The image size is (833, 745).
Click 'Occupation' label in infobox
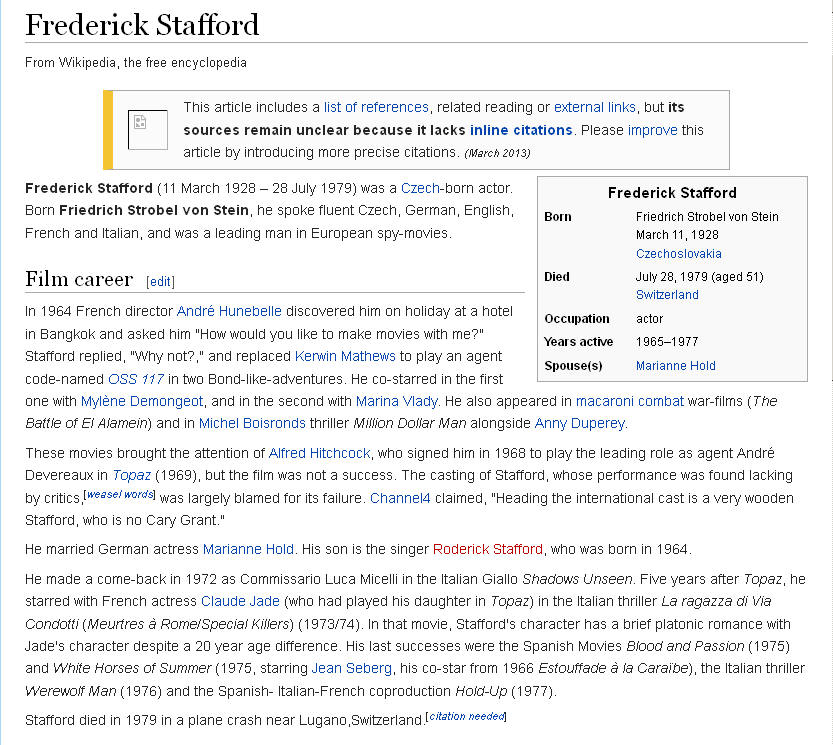[x=577, y=319]
